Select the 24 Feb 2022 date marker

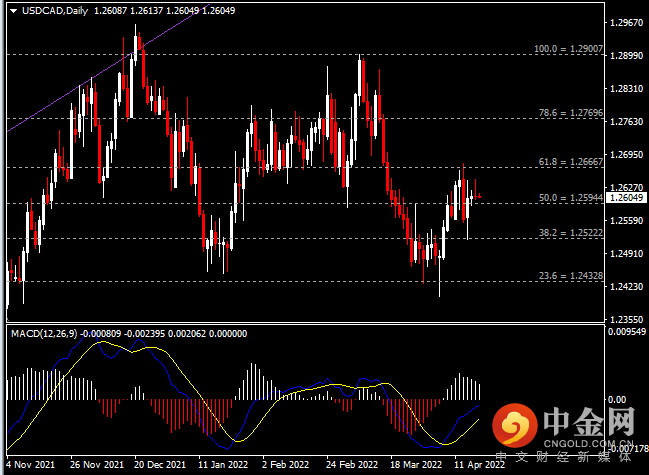(352, 465)
